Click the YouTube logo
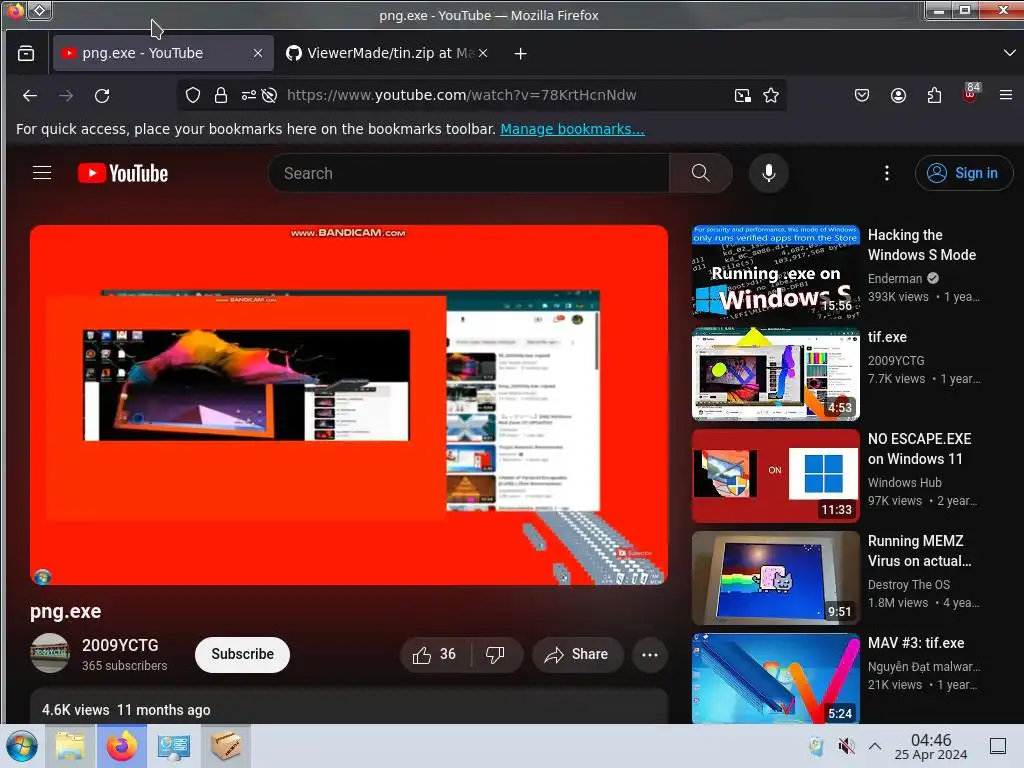Viewport: 1024px width, 768px height. pos(123,173)
